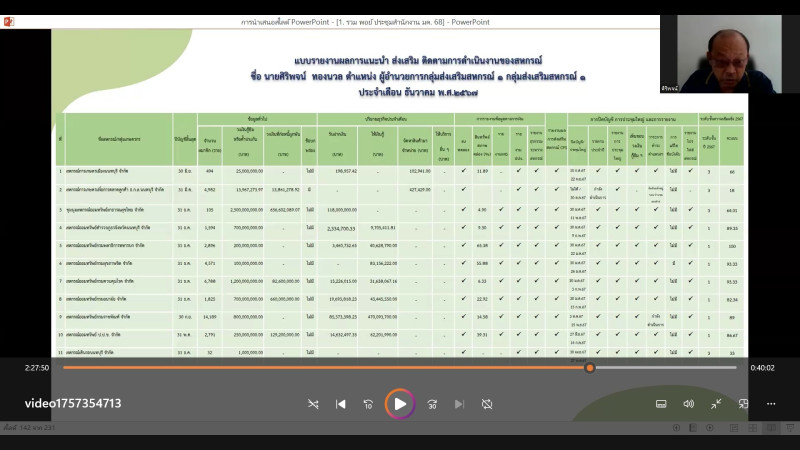Image resolution: width=800 pixels, height=450 pixels.
Task: Start the PowerPoint slide show from the status bar icon
Action: point(790,428)
